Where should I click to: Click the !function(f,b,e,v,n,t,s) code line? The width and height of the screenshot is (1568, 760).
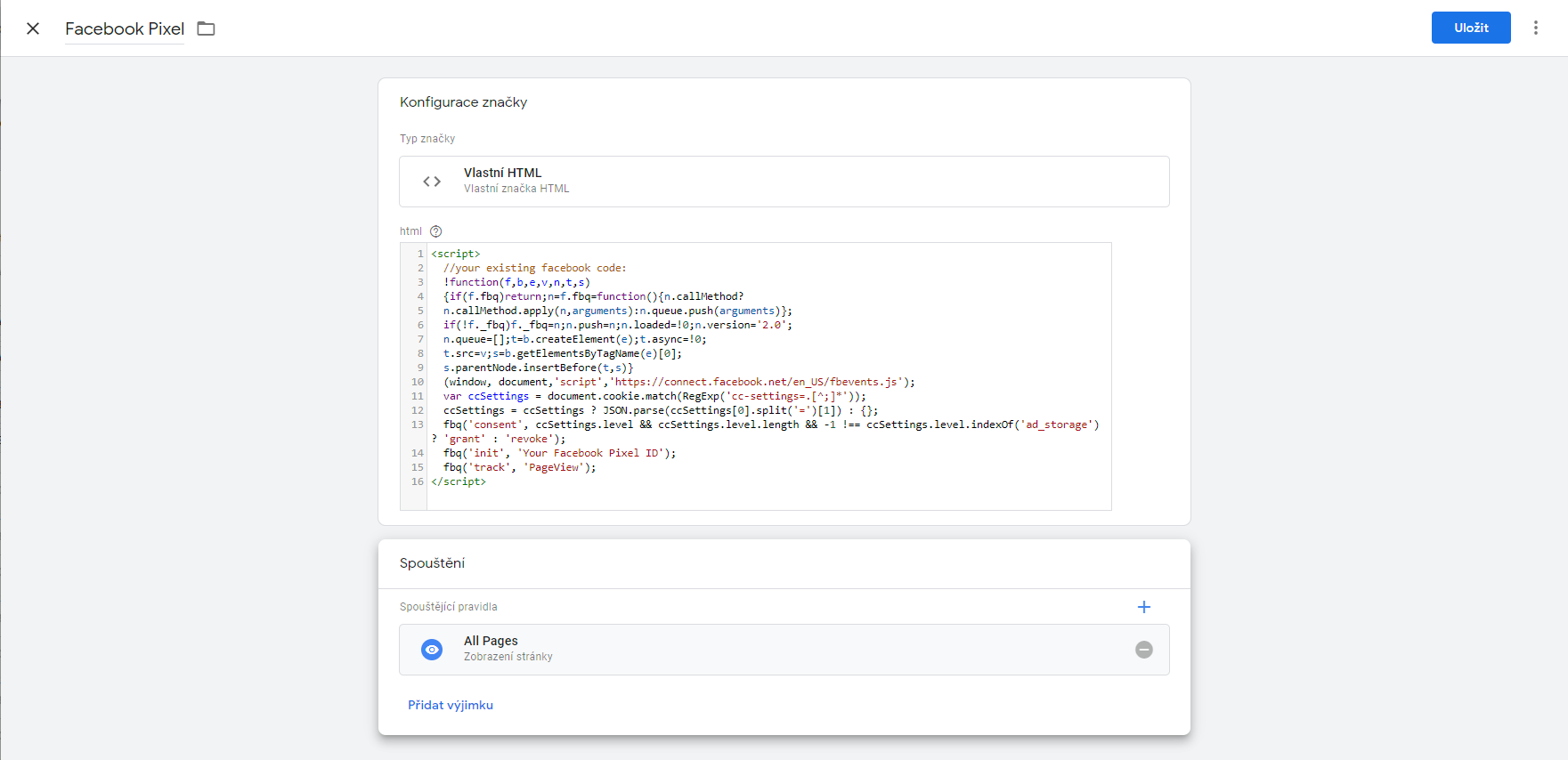click(516, 282)
